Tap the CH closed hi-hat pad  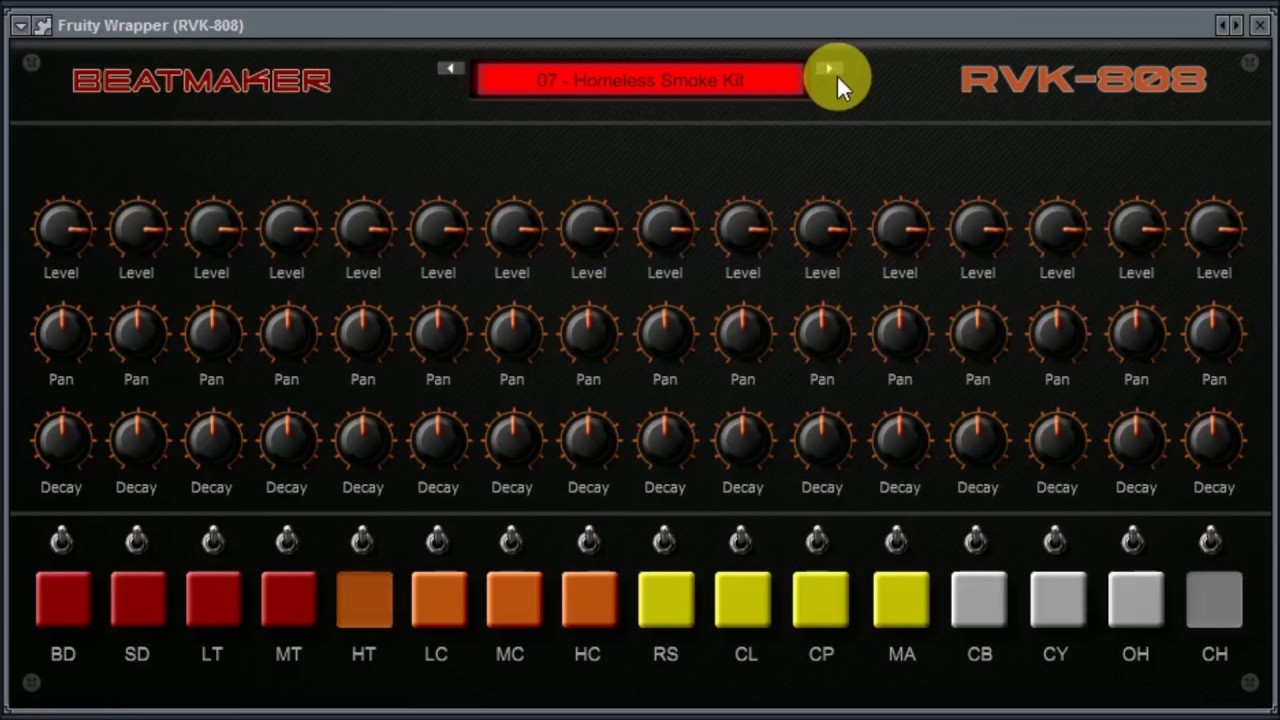(x=1214, y=599)
